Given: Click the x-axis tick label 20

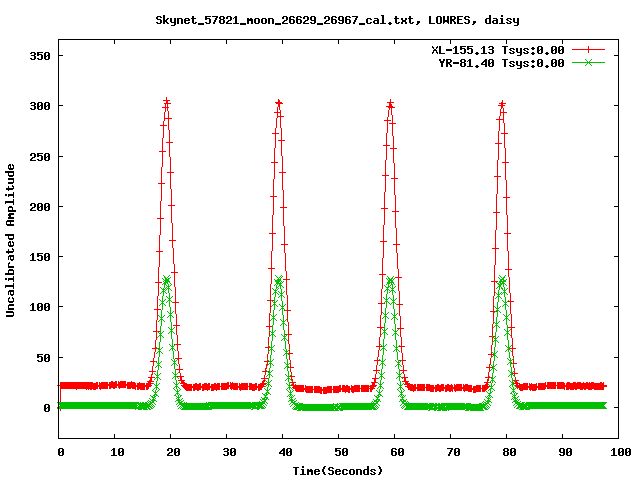Looking at the screenshot, I should click(173, 452).
